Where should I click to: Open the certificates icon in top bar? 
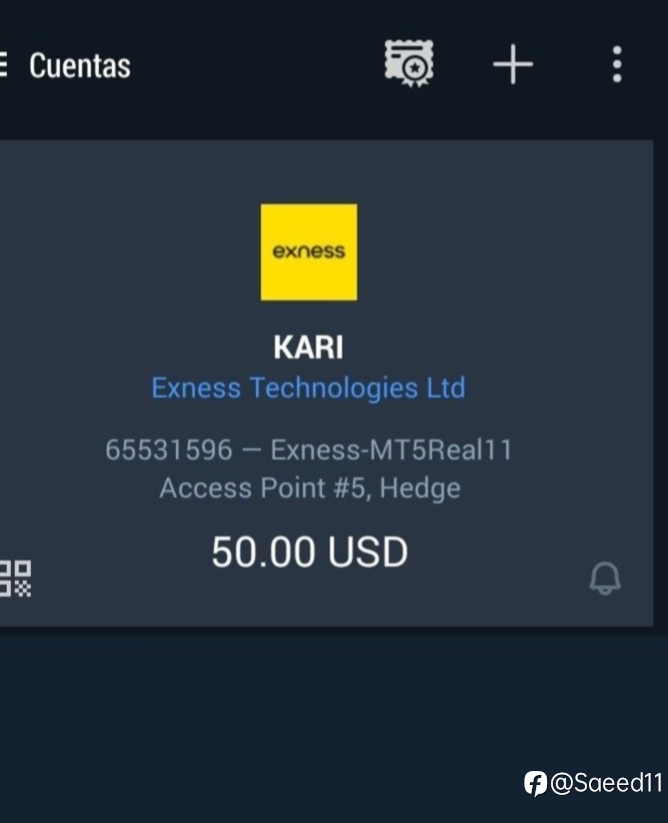(x=409, y=64)
